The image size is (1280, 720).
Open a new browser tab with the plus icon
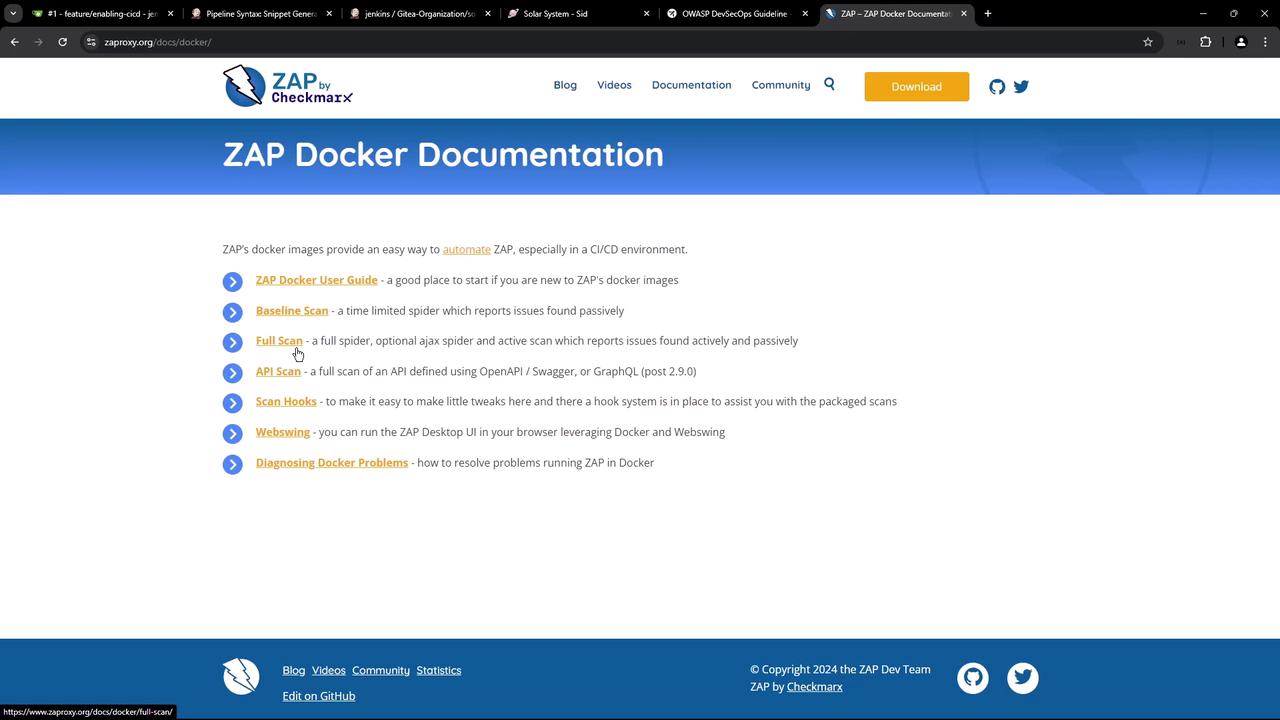pyautogui.click(x=987, y=14)
